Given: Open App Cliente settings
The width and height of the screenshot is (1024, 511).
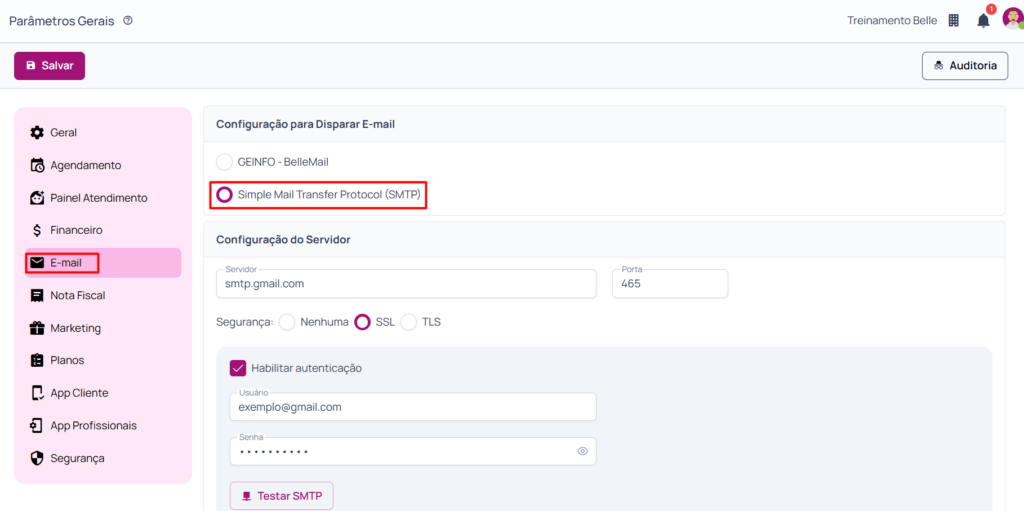Looking at the screenshot, I should point(79,393).
